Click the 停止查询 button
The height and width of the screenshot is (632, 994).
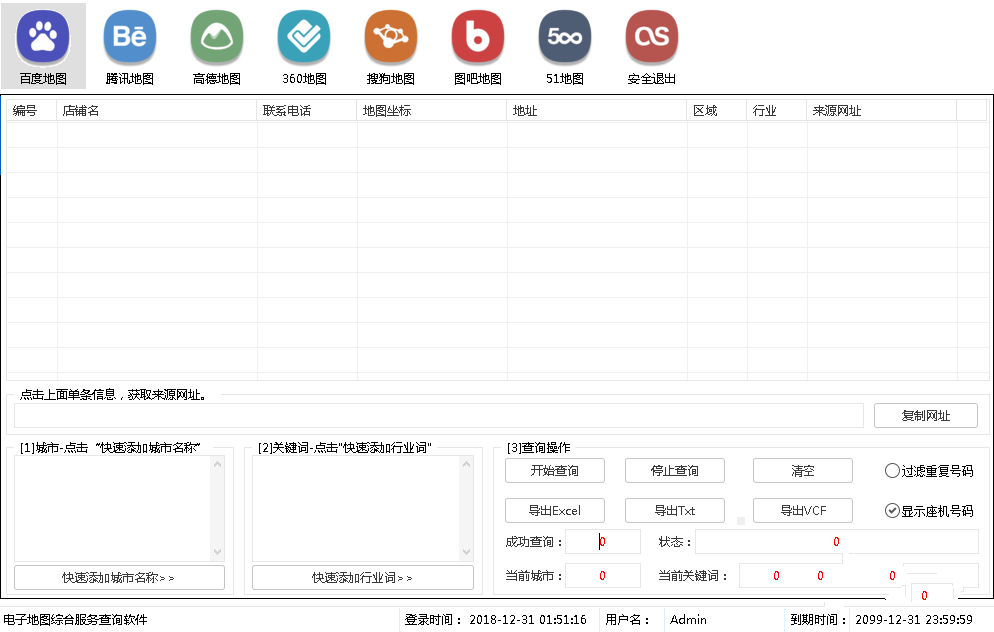pos(674,471)
